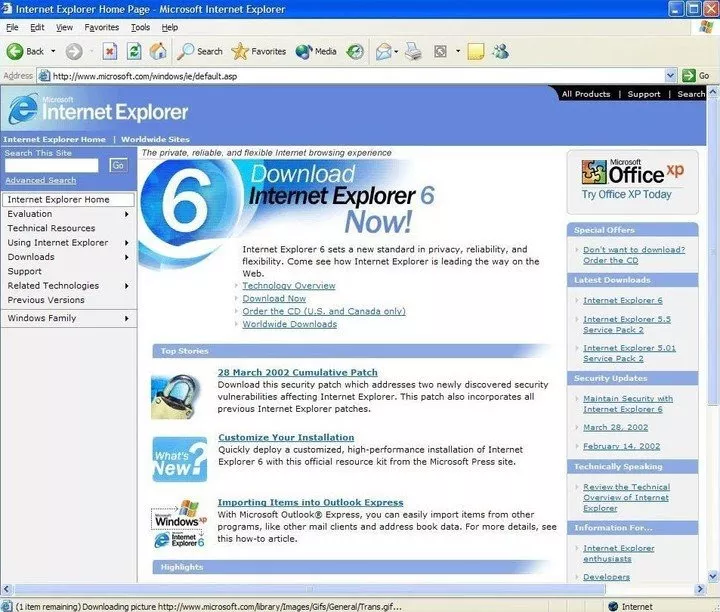The width and height of the screenshot is (720, 612).
Task: Stop page loading with the Stop icon
Action: 109,51
